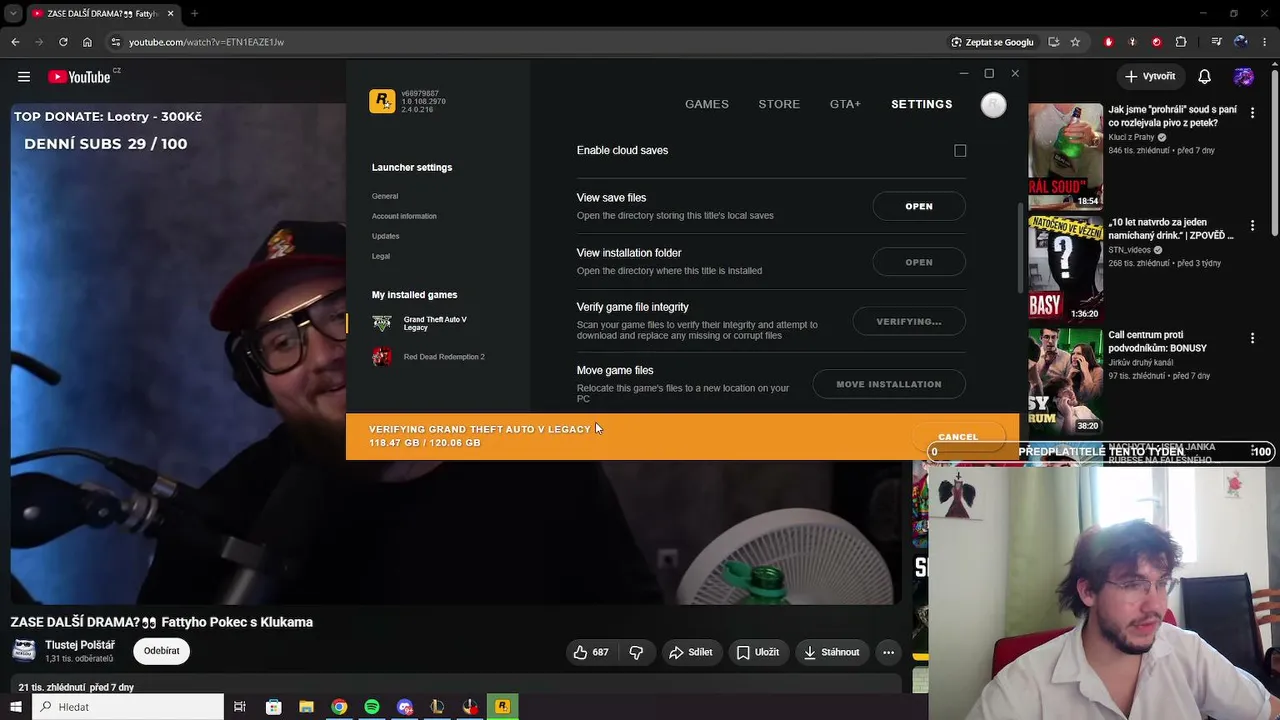Viewport: 1280px width, 720px height.
Task: Open options for the 'Jak jsme prohráli soud' video
Action: tap(1252, 114)
